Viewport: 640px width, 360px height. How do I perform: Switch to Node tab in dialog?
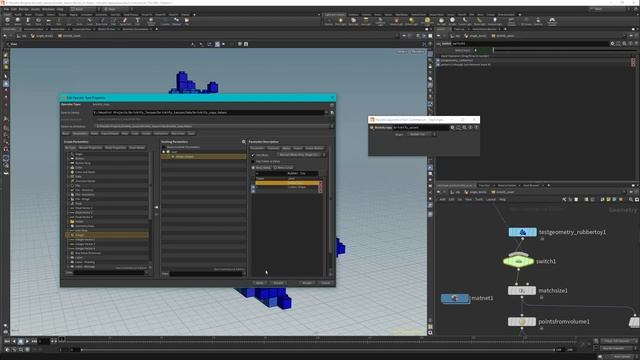[94, 133]
